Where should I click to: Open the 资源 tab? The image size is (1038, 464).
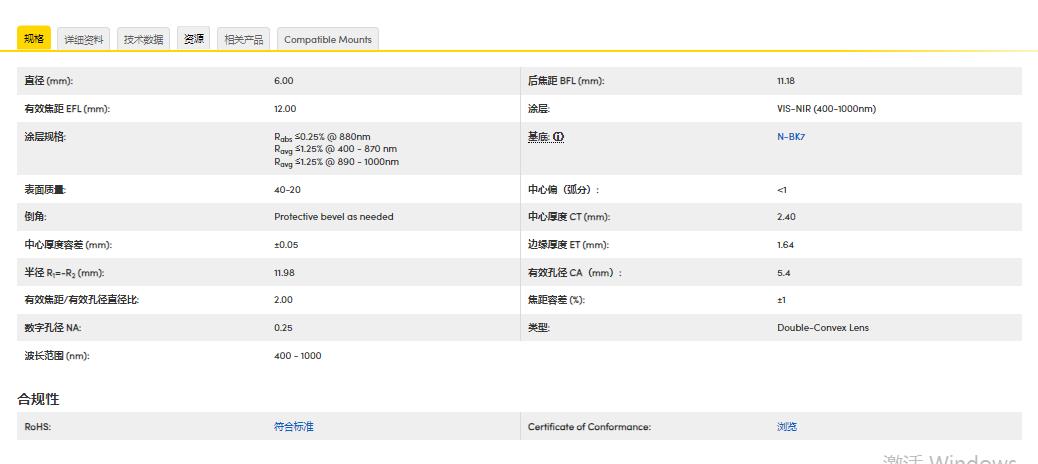coord(194,39)
